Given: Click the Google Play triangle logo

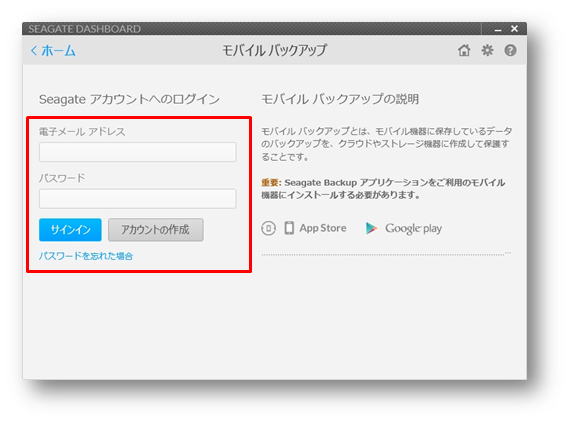Looking at the screenshot, I should pos(371,228).
